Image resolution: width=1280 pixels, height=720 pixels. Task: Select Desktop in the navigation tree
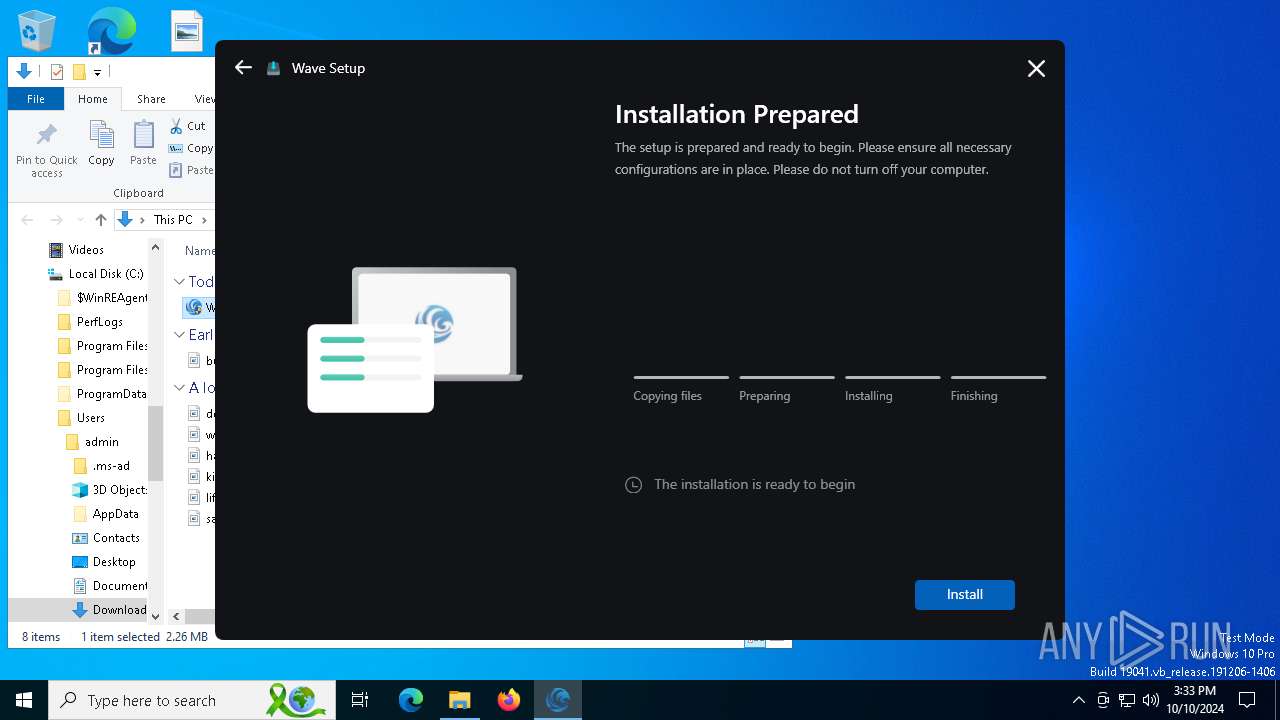(104, 561)
